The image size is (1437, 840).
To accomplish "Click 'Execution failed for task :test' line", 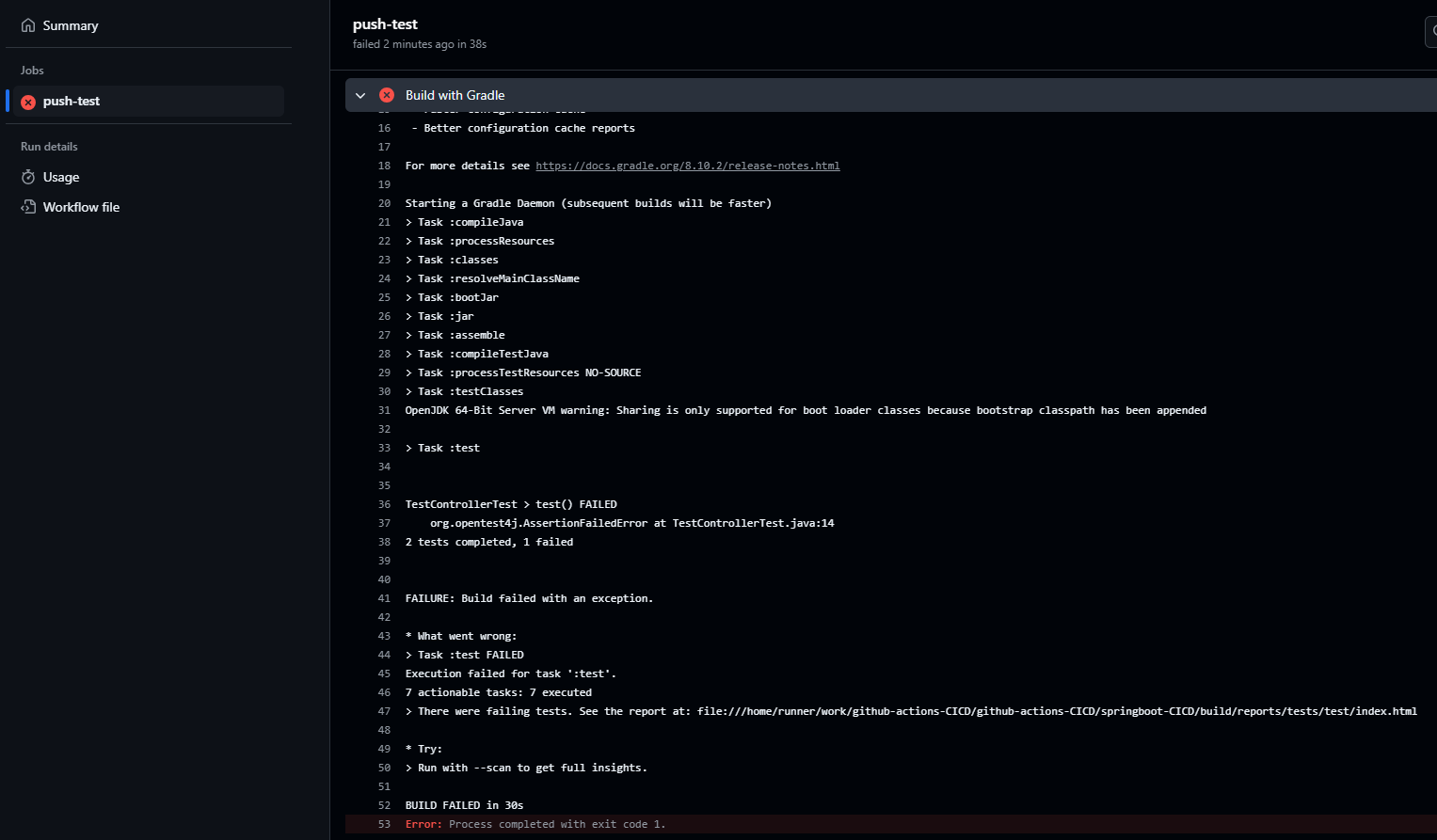I will click(511, 674).
